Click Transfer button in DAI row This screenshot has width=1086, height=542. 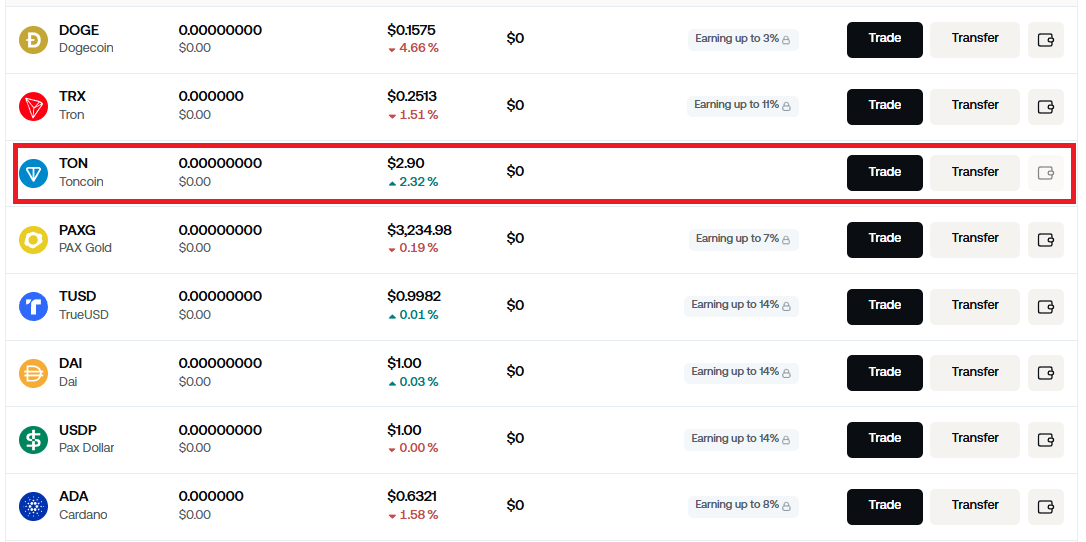click(x=974, y=373)
